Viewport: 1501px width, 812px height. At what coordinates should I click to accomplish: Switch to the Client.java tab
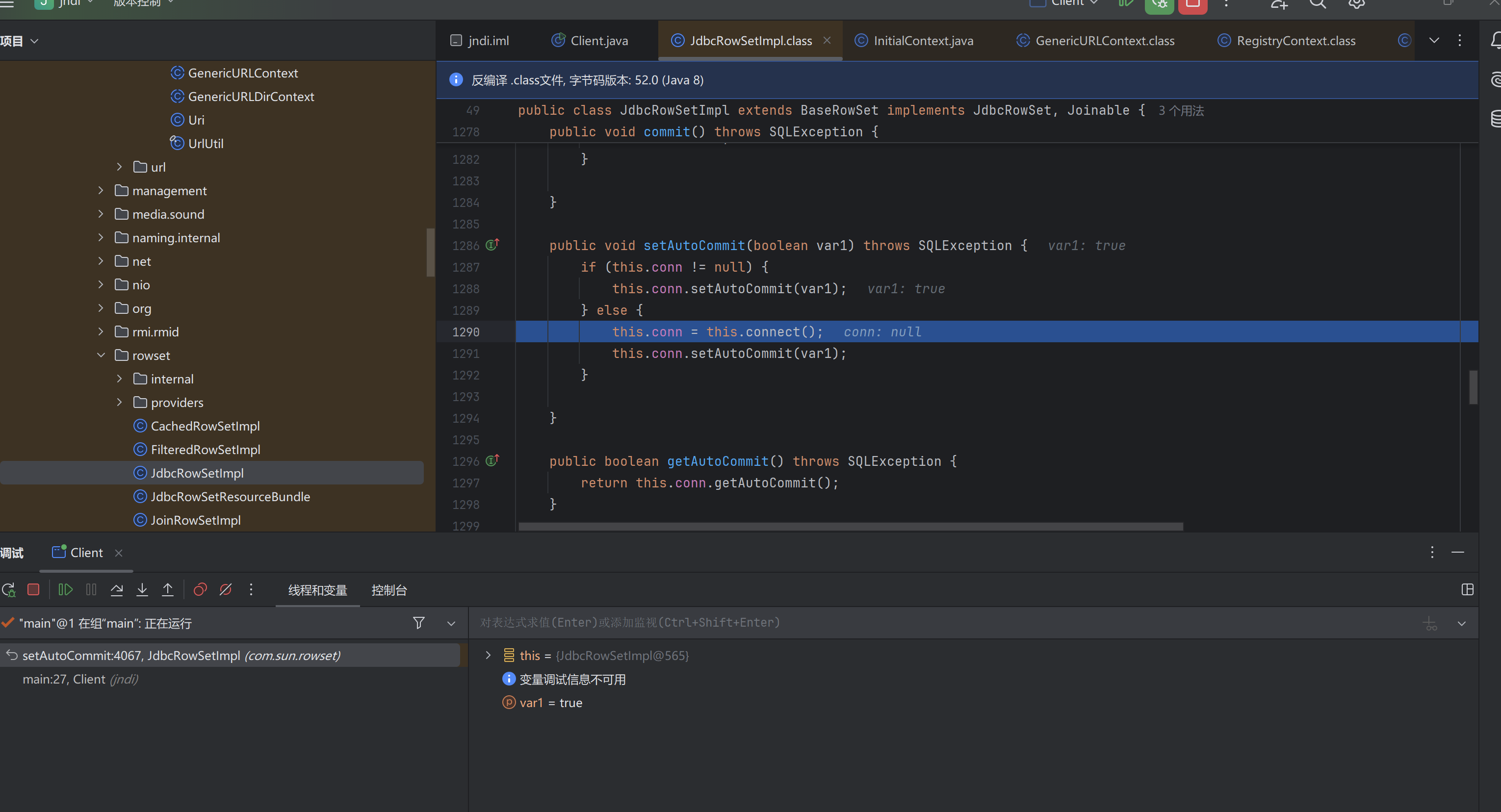click(x=598, y=41)
